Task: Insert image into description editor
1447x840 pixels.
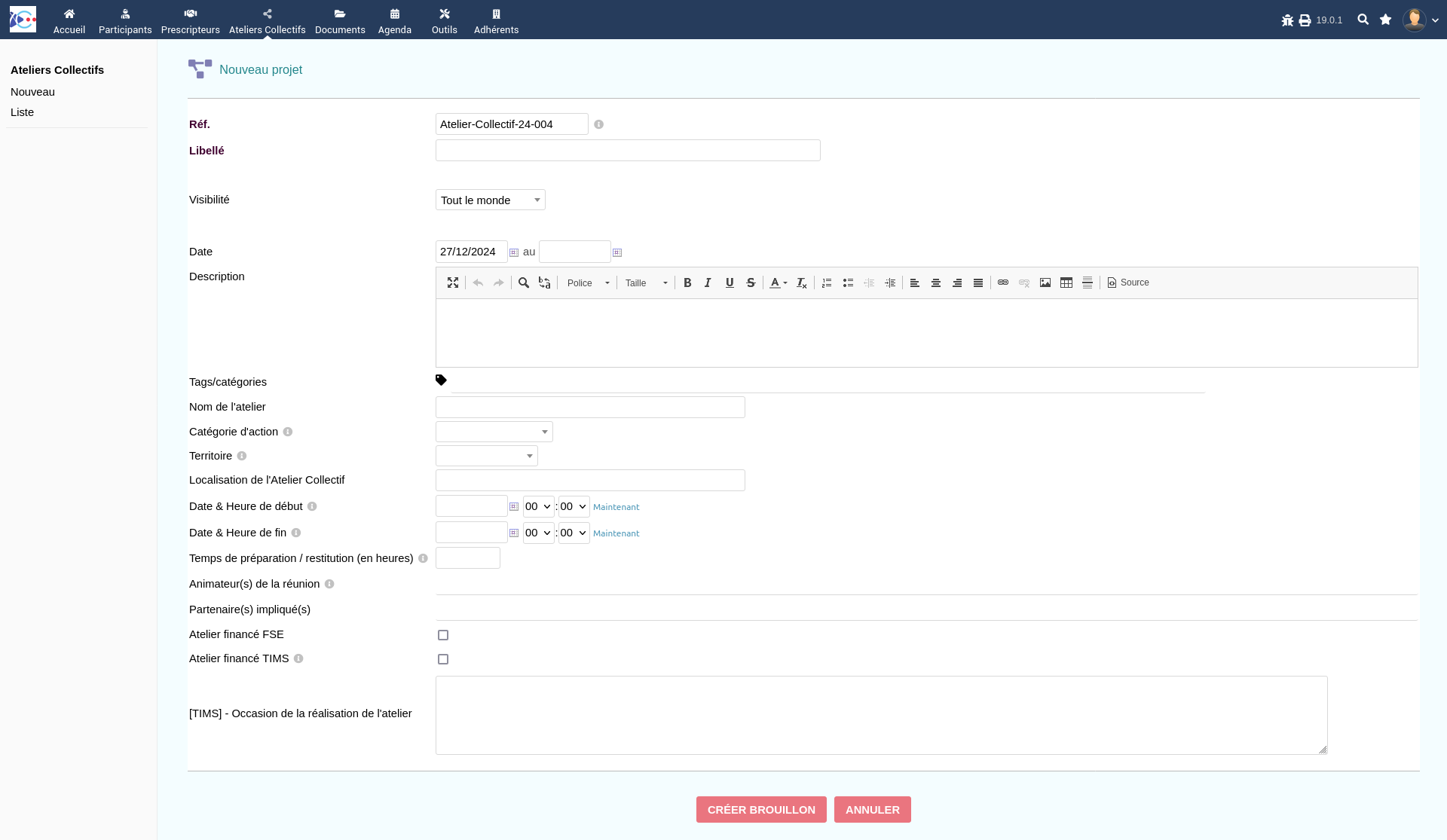Action: 1045,283
